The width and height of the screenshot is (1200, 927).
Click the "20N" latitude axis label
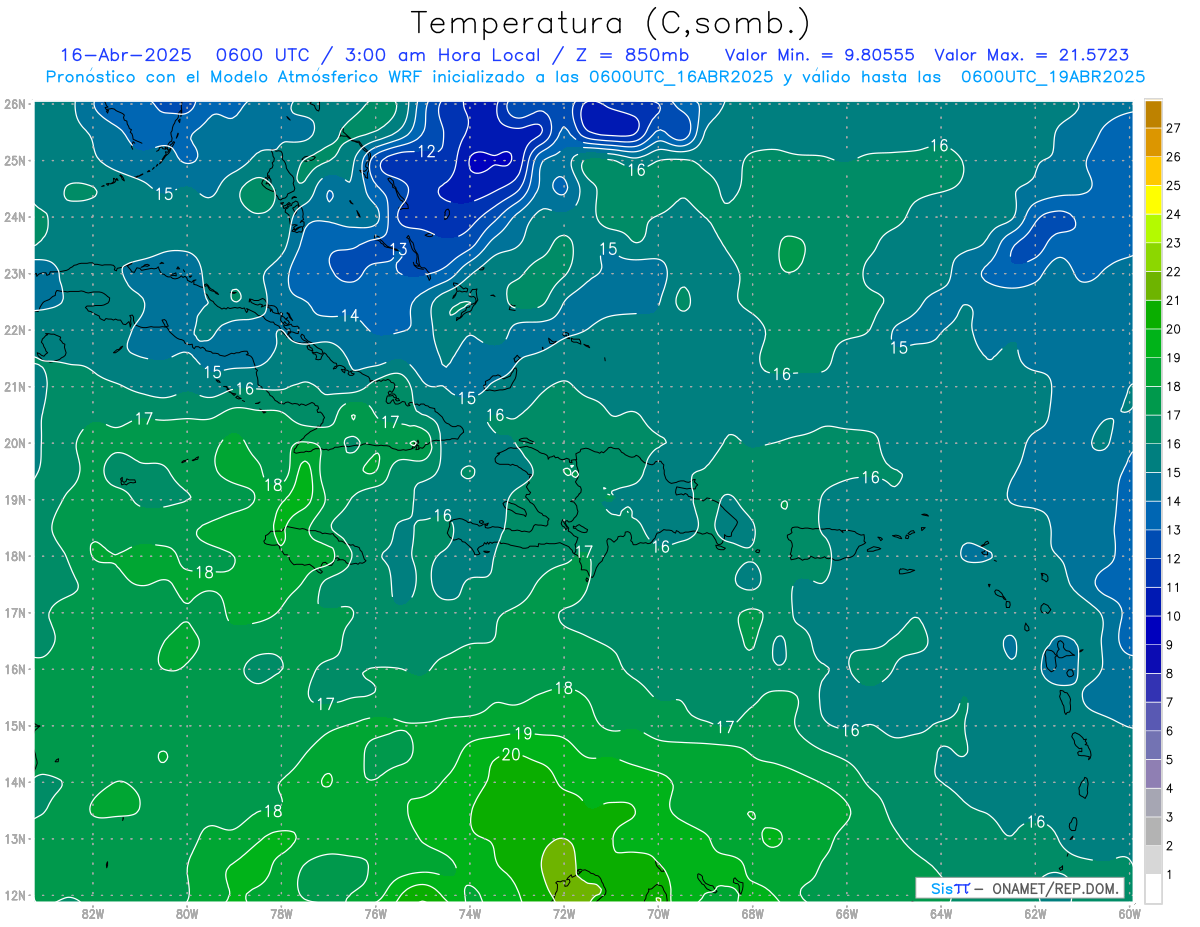(x=15, y=443)
